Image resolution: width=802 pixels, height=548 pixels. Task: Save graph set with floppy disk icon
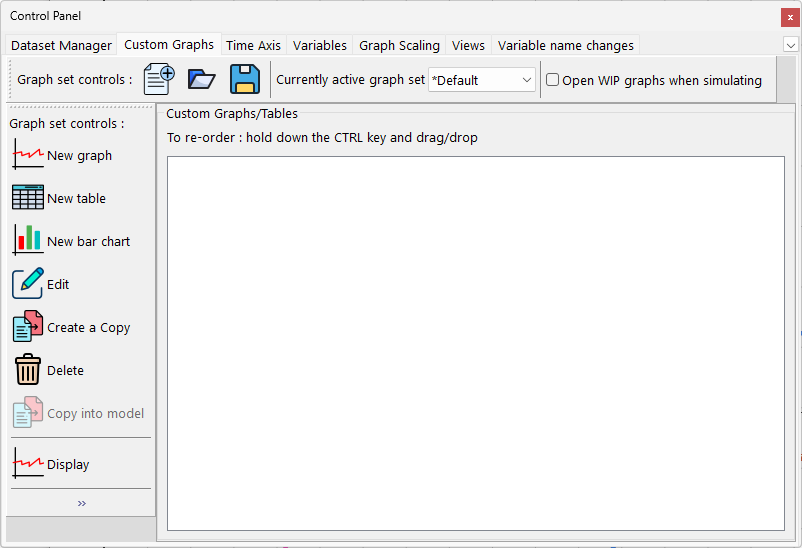click(245, 79)
